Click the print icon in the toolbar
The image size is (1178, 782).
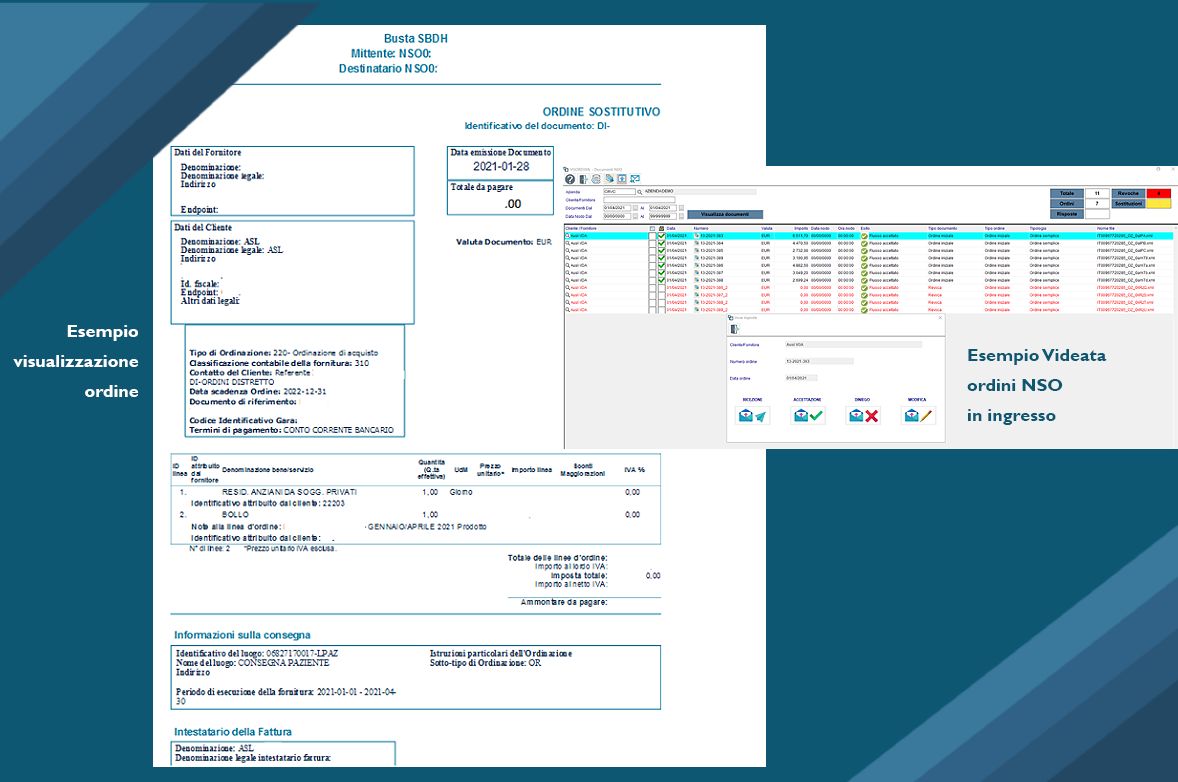[595, 179]
